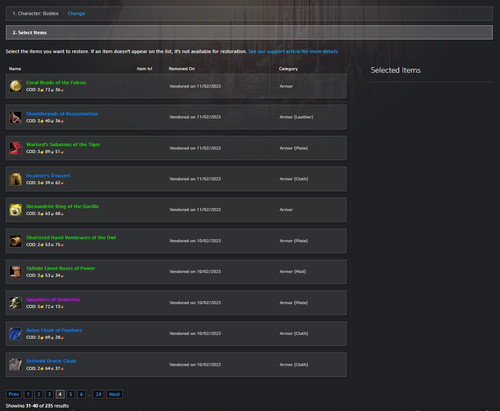
Task: Click the Alexandrite Ring of the Gorilla icon
Action: 15,210
